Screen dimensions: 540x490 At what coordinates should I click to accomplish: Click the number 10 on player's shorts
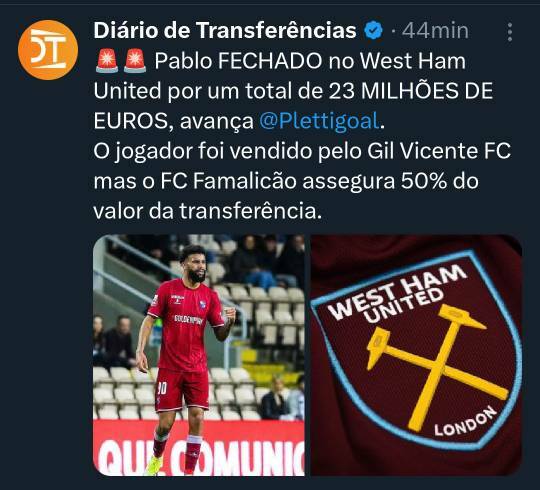click(162, 388)
